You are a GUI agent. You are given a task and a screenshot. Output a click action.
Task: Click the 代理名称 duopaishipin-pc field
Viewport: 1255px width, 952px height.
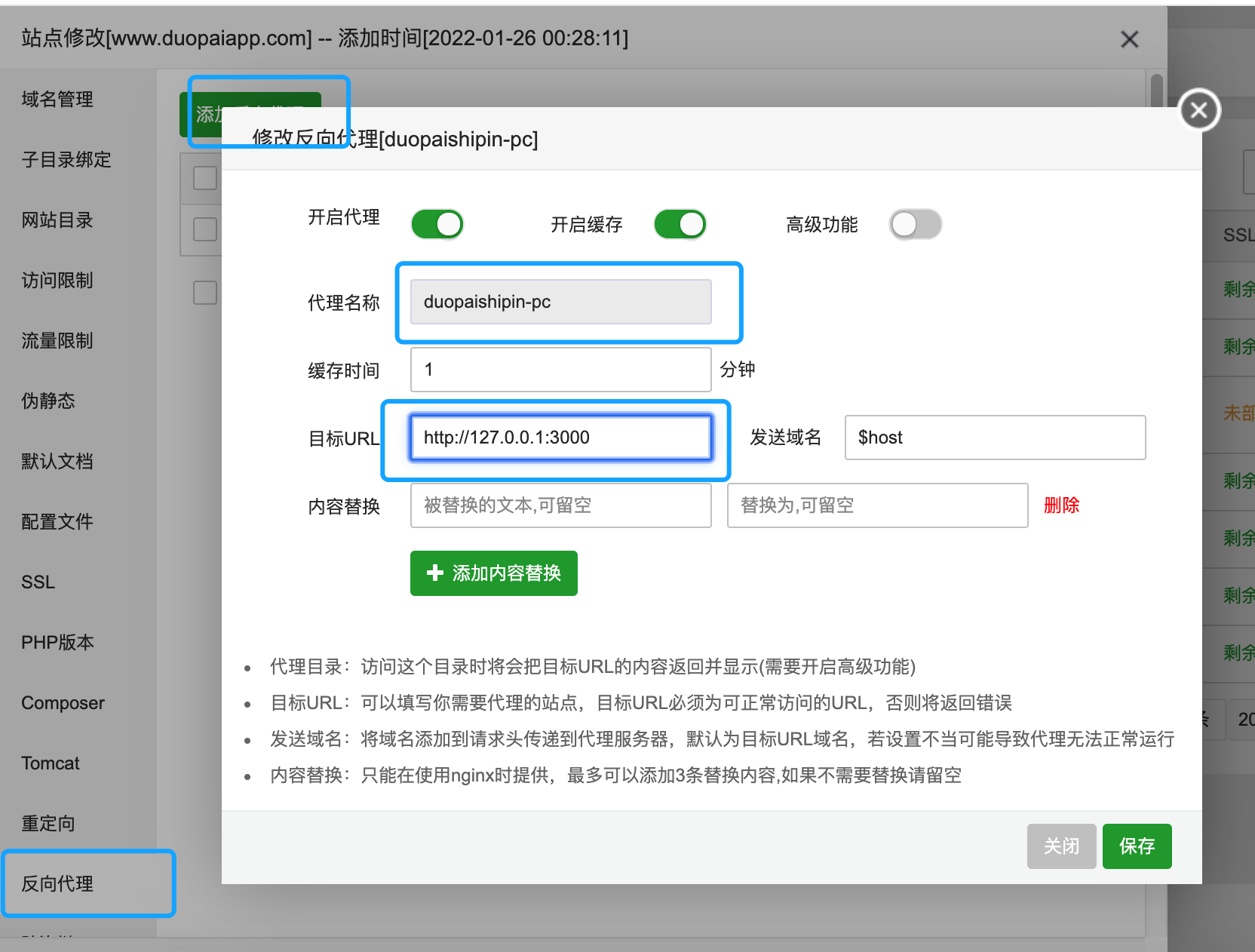pos(560,302)
